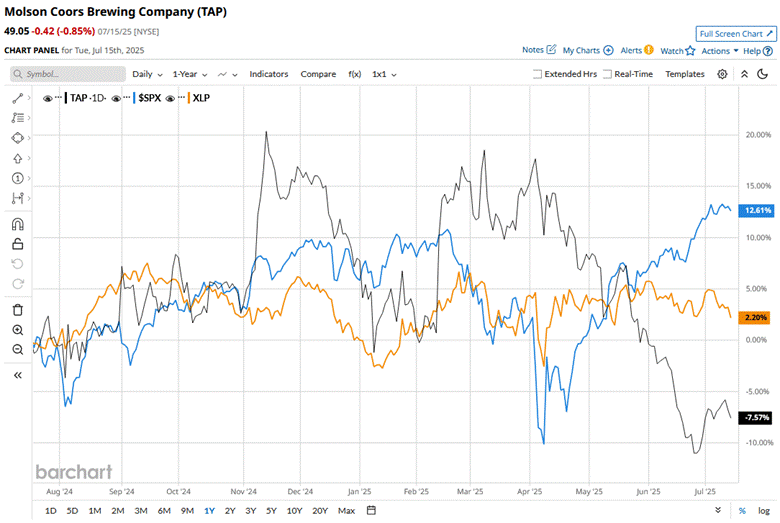The width and height of the screenshot is (780, 523).
Task: Collapse the chart toolbar upward
Action: [744, 74]
